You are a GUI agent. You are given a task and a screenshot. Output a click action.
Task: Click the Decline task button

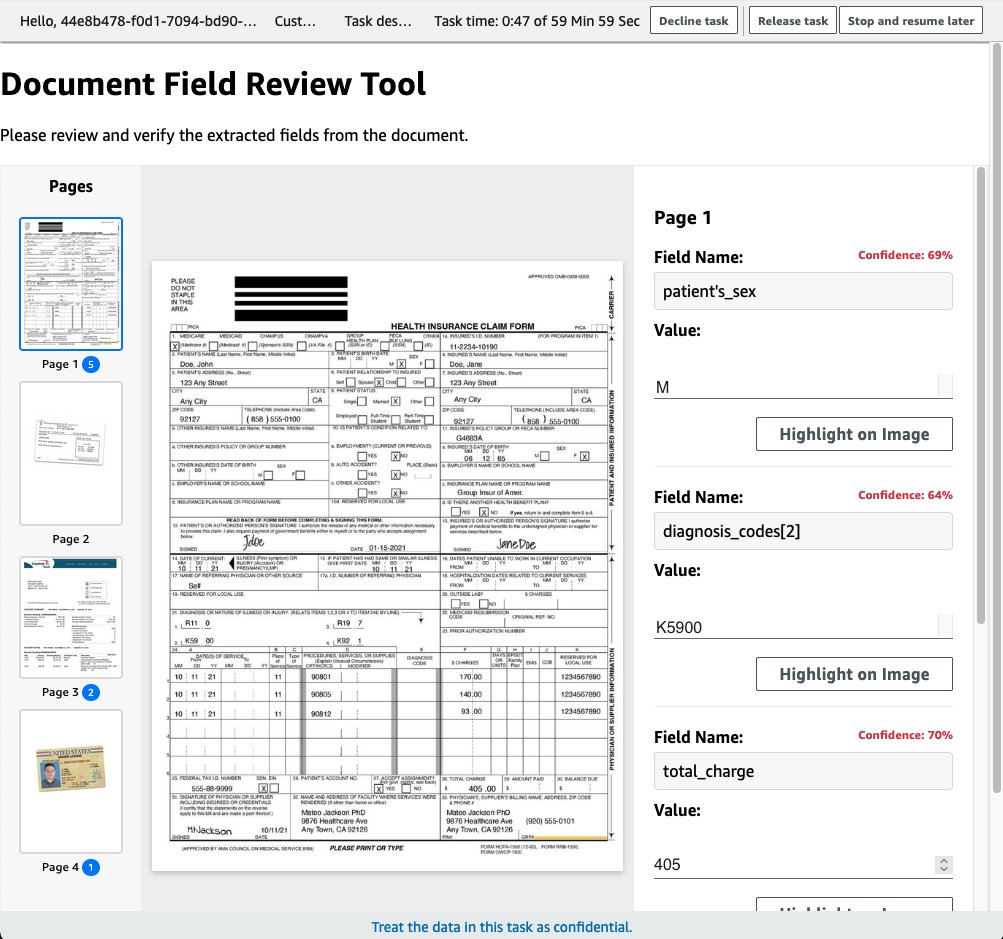[693, 20]
